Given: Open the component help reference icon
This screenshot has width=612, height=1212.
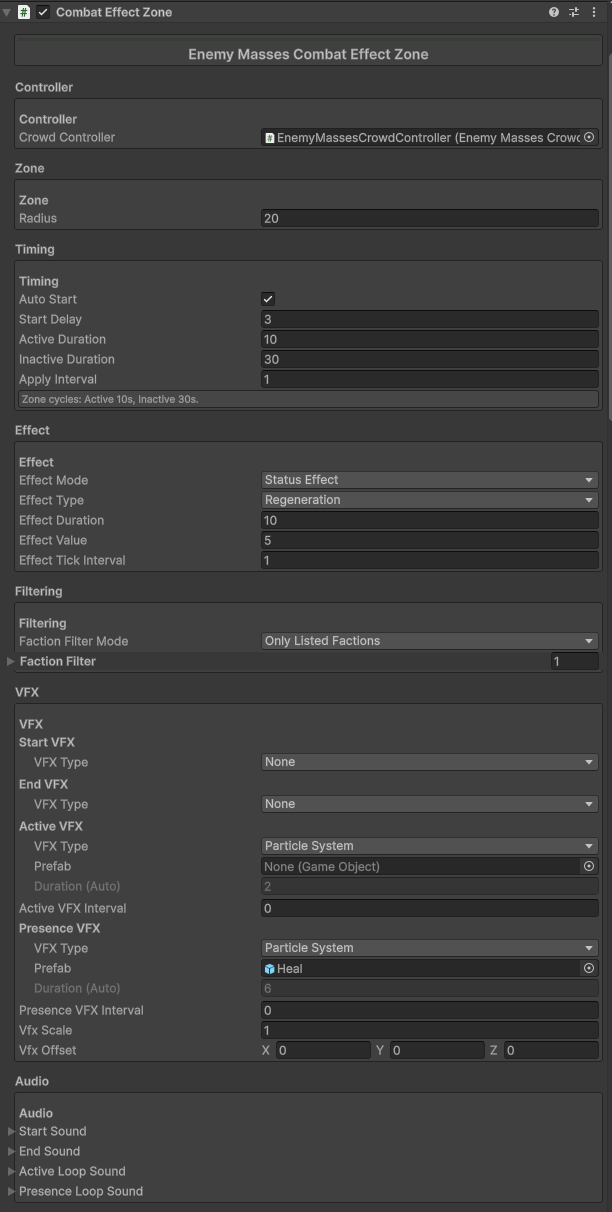Looking at the screenshot, I should 554,12.
